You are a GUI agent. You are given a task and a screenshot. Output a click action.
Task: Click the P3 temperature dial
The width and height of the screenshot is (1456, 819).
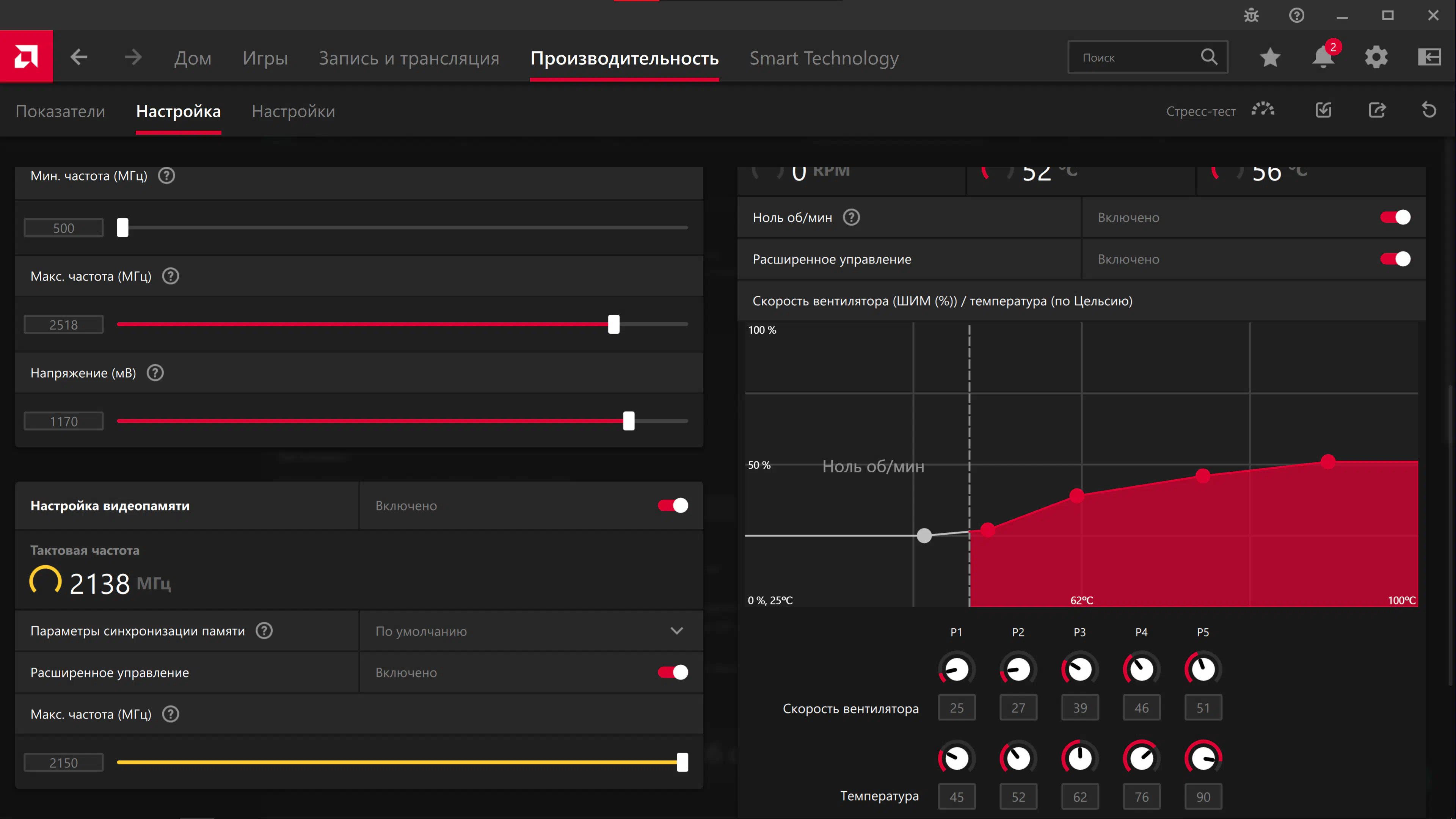coord(1079,758)
